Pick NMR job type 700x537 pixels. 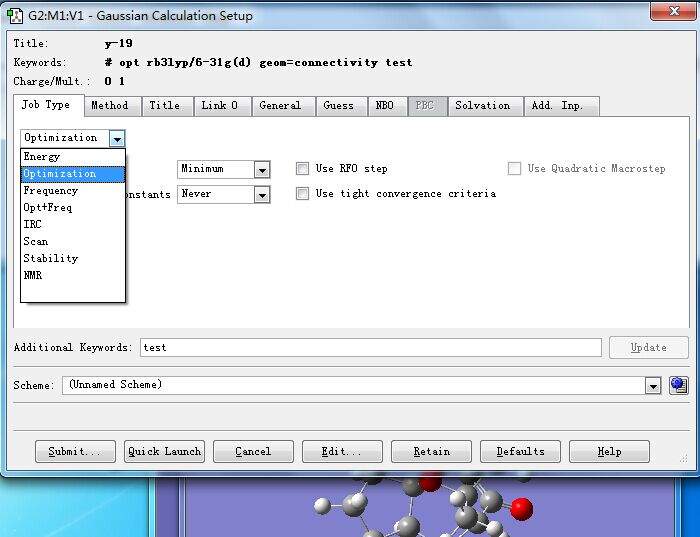coord(73,275)
